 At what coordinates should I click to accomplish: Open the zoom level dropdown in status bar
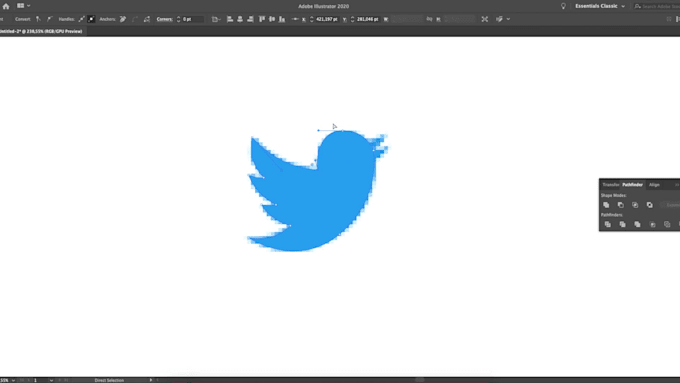pos(13,380)
